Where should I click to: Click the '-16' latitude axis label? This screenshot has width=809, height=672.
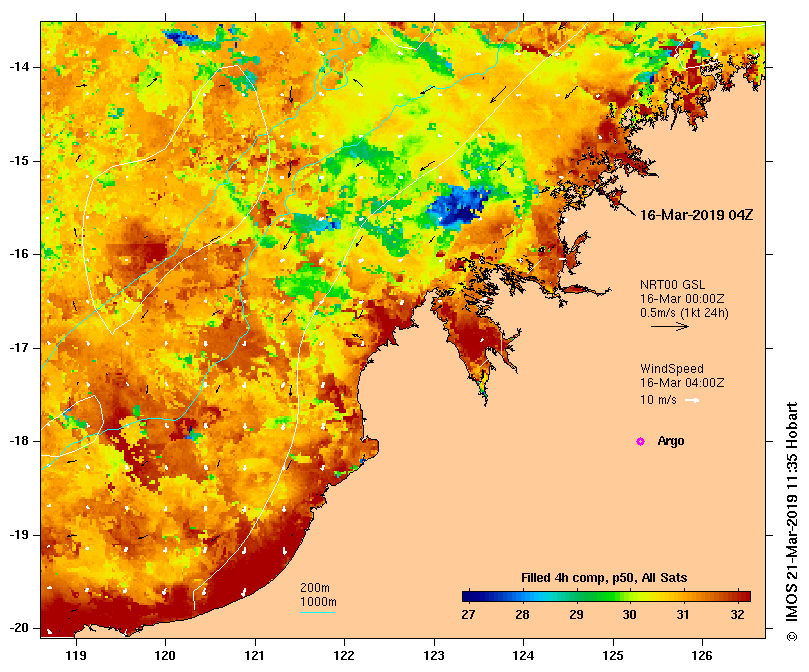[19, 254]
